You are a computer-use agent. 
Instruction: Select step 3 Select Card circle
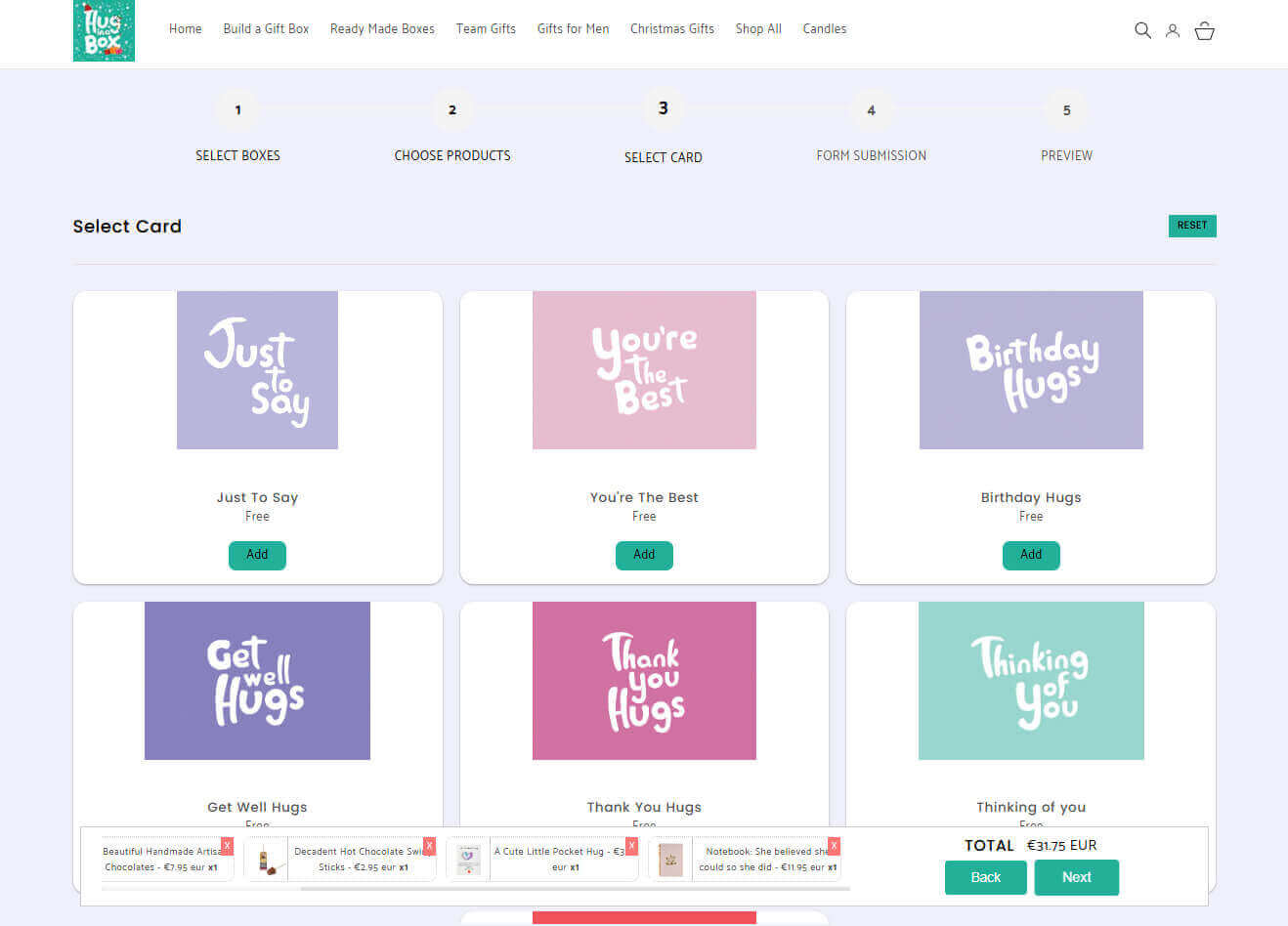coord(664,108)
